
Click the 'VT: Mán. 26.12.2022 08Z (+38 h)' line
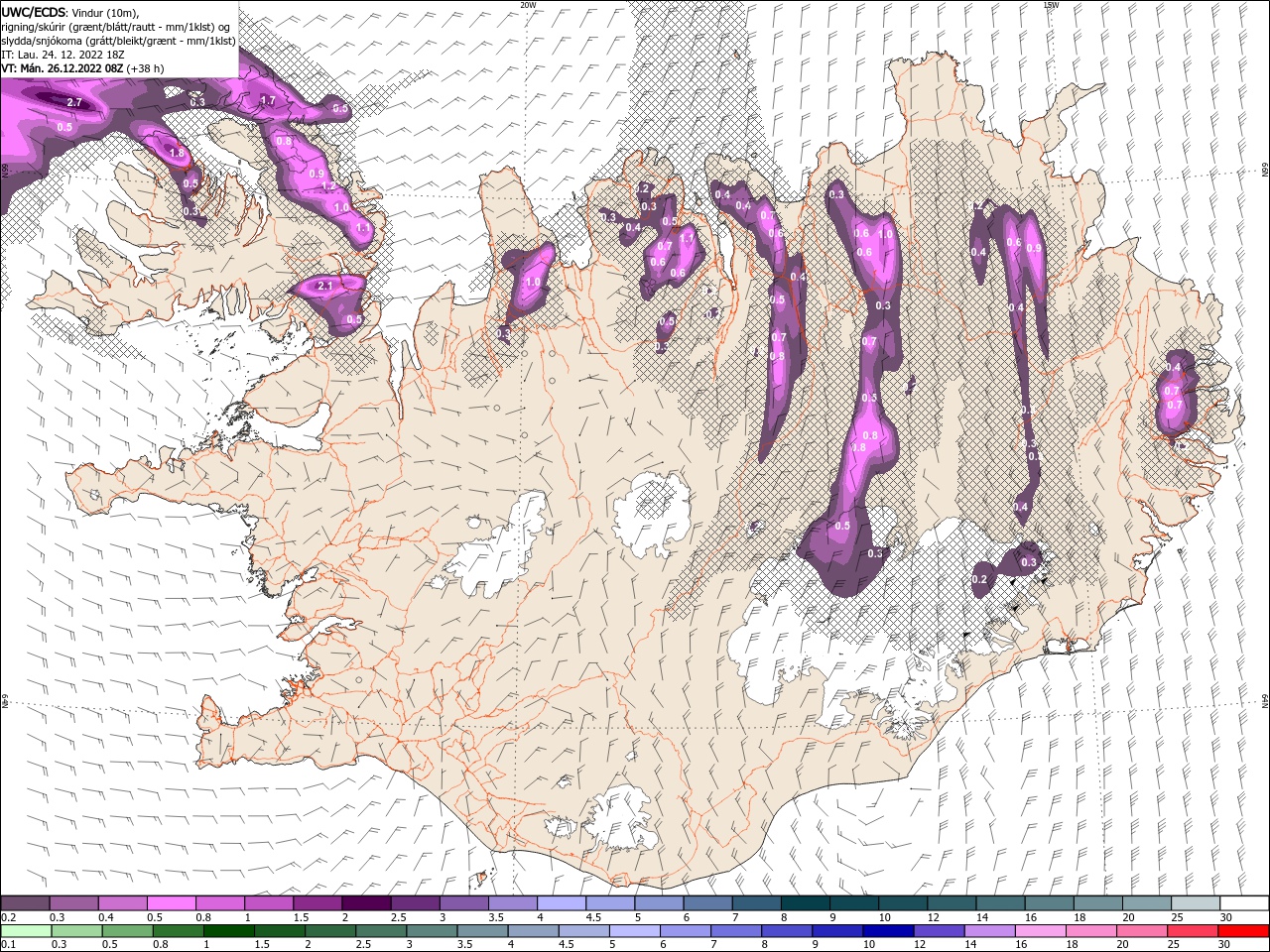pyautogui.click(x=83, y=68)
